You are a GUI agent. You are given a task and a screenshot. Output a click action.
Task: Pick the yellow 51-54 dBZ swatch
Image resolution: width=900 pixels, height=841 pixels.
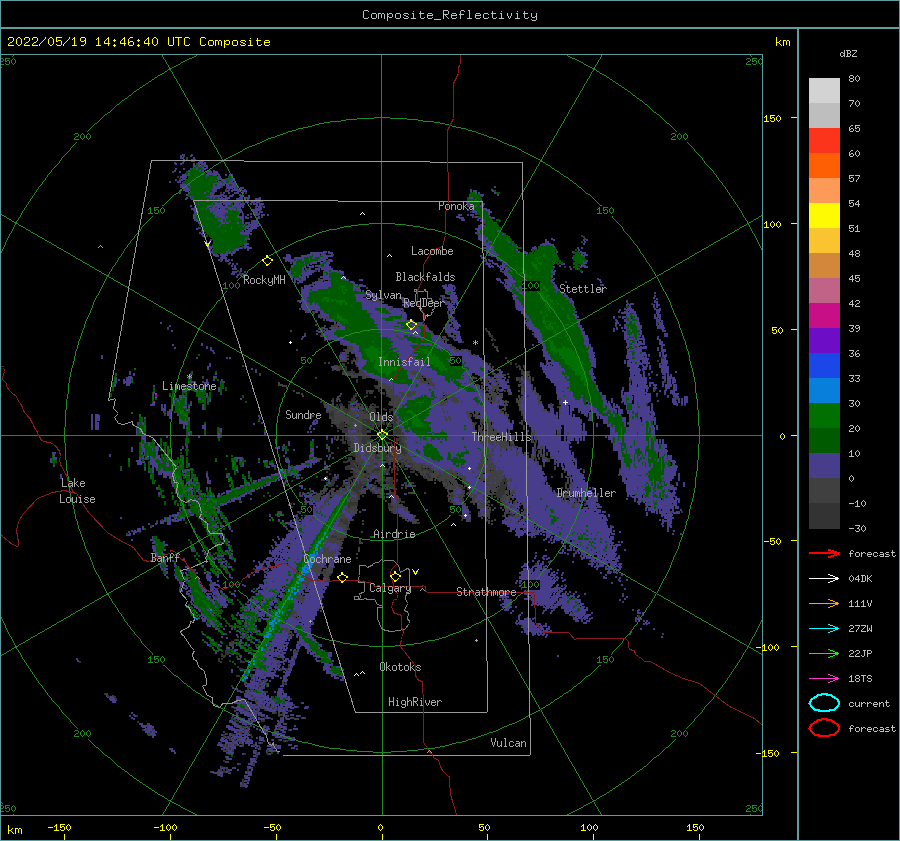824,216
